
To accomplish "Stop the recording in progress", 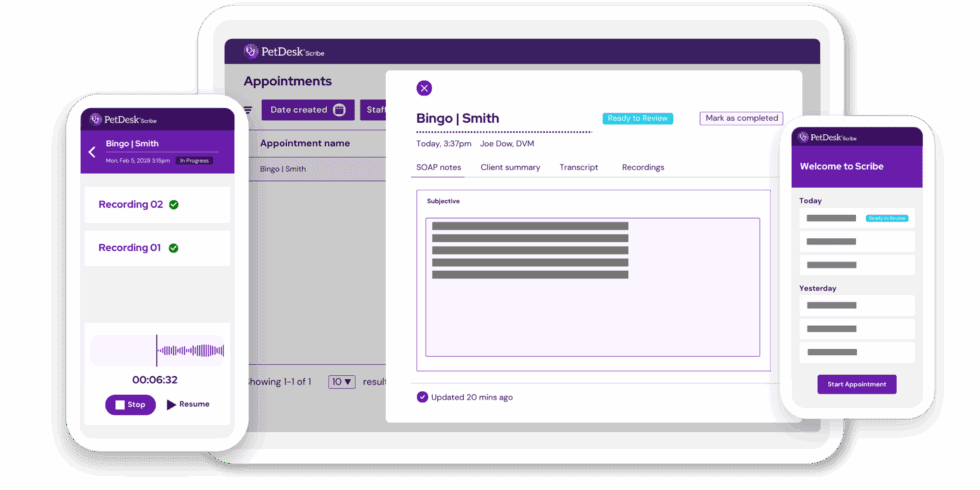I will 130,405.
